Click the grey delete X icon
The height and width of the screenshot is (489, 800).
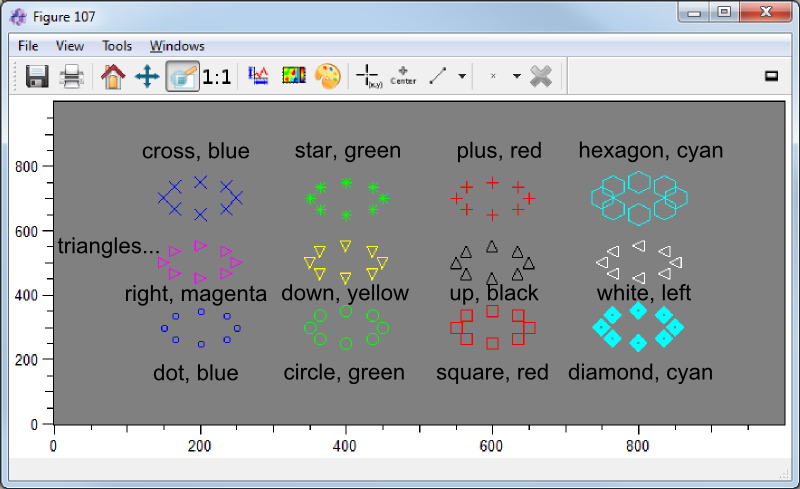pos(541,76)
